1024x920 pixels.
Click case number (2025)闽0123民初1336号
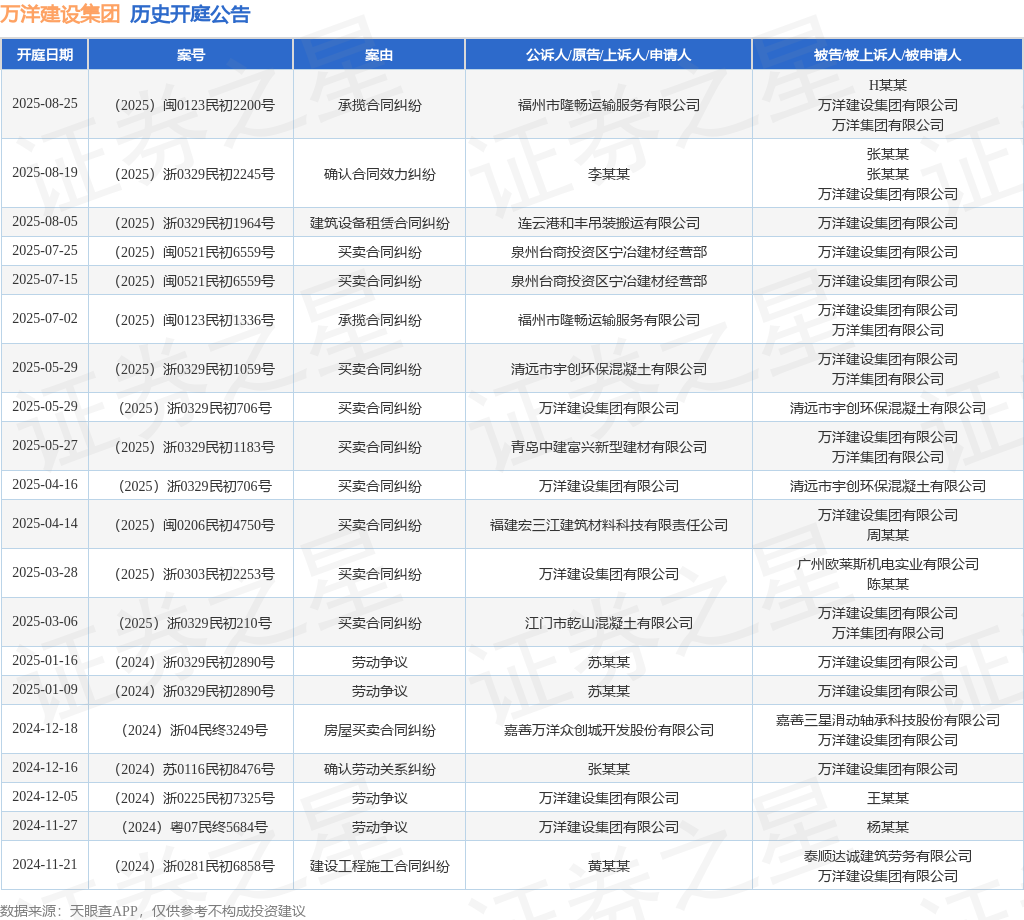195,320
